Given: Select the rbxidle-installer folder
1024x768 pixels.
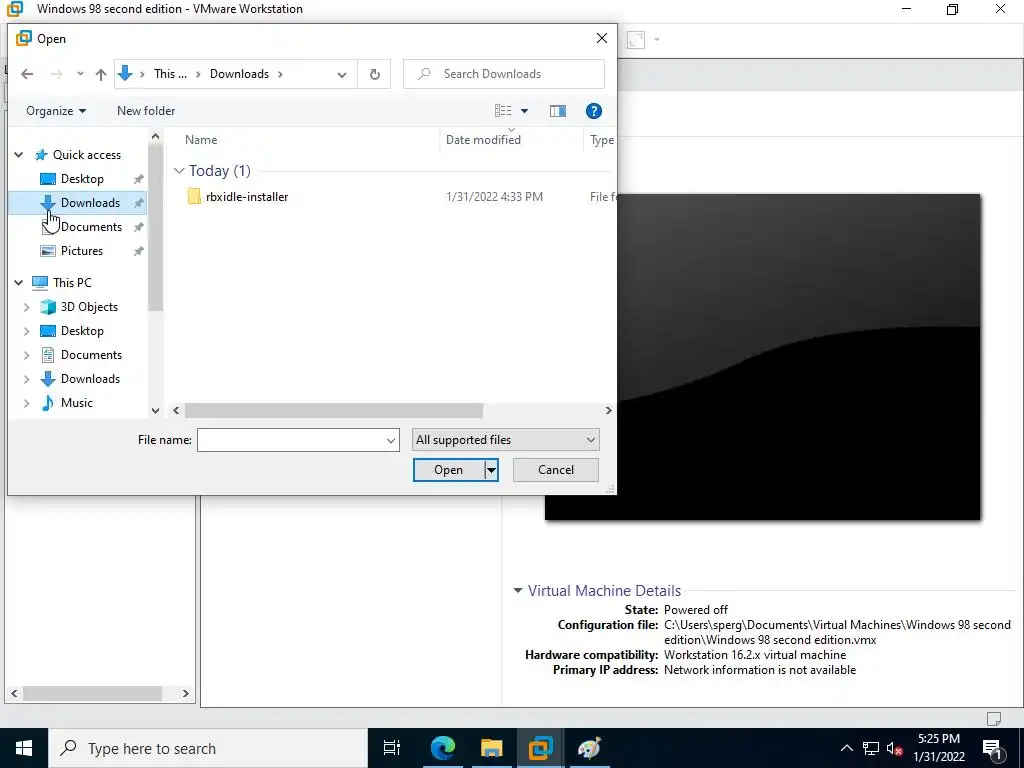Looking at the screenshot, I should [247, 197].
